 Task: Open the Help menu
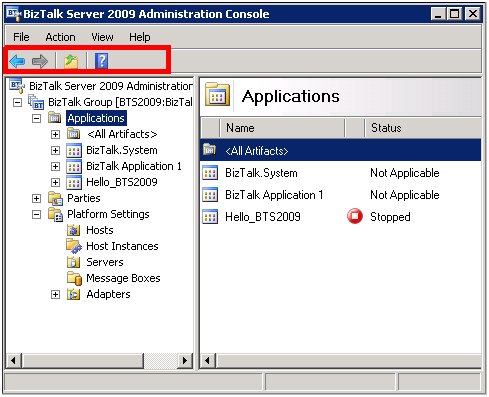[140, 37]
